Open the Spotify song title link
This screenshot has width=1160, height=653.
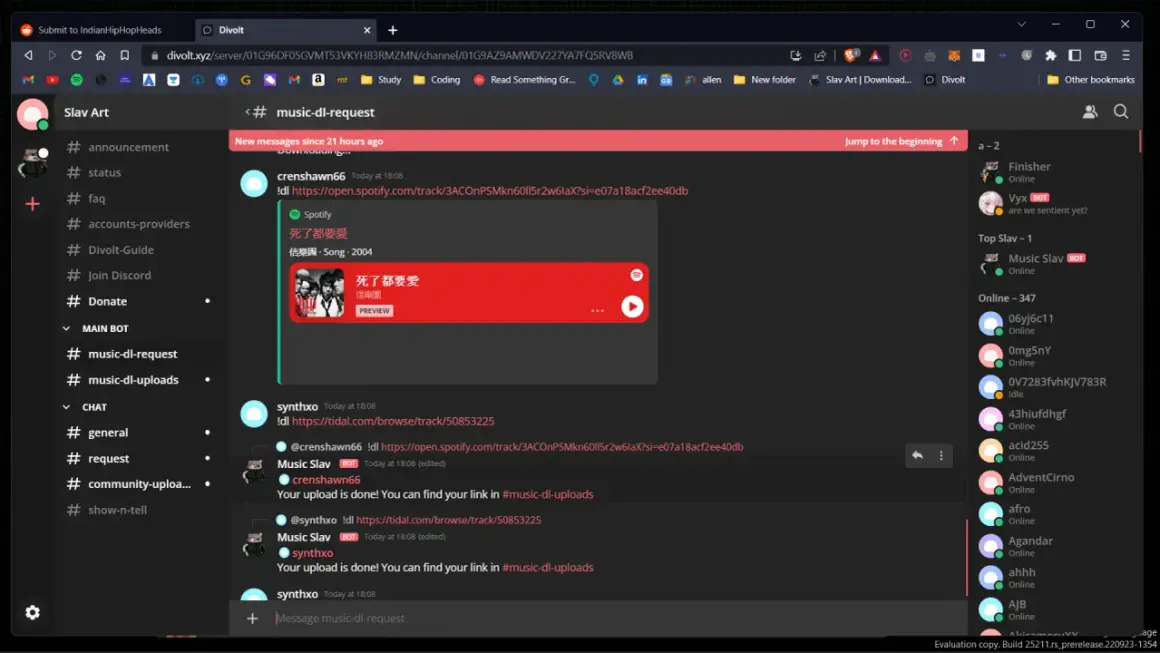[x=318, y=234]
